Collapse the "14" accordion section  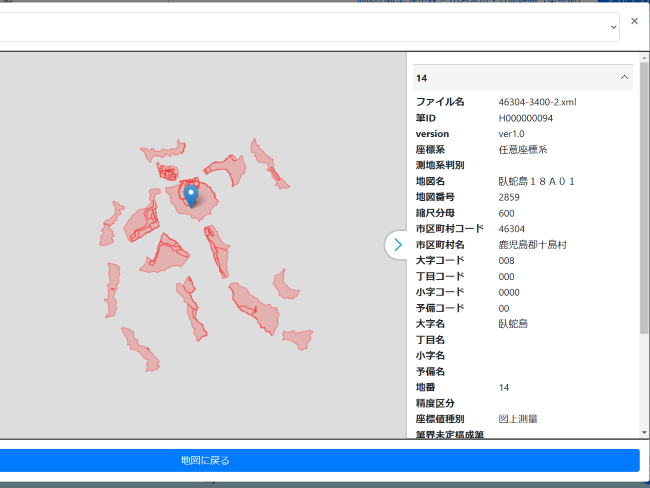(624, 77)
